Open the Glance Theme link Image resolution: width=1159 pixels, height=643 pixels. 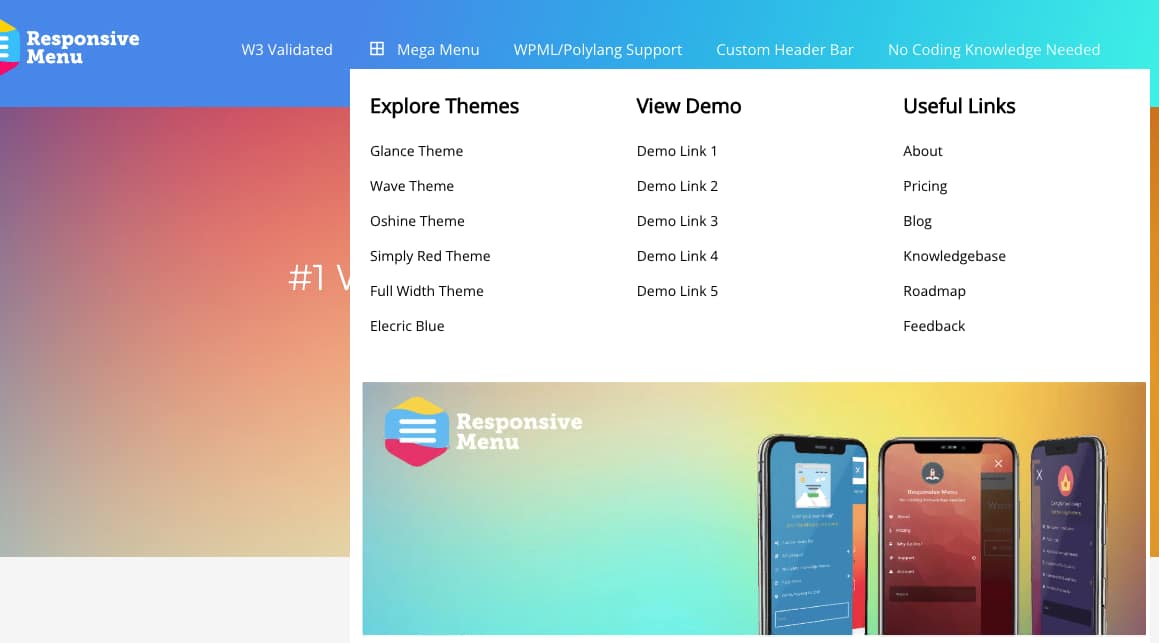pos(416,151)
